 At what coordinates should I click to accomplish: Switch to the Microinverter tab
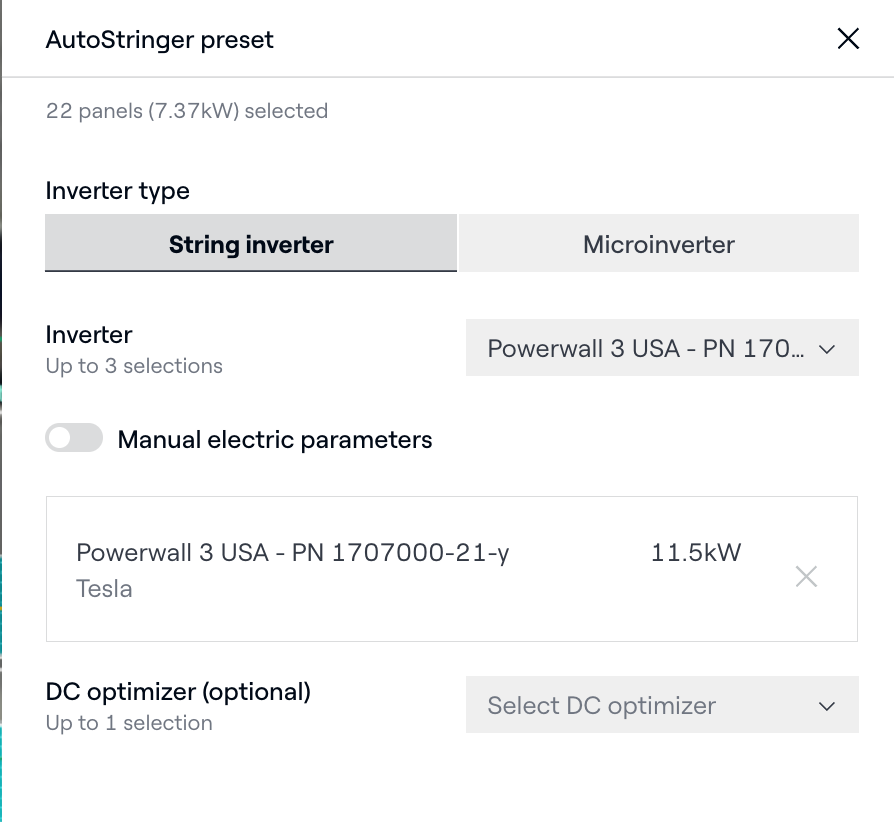659,244
